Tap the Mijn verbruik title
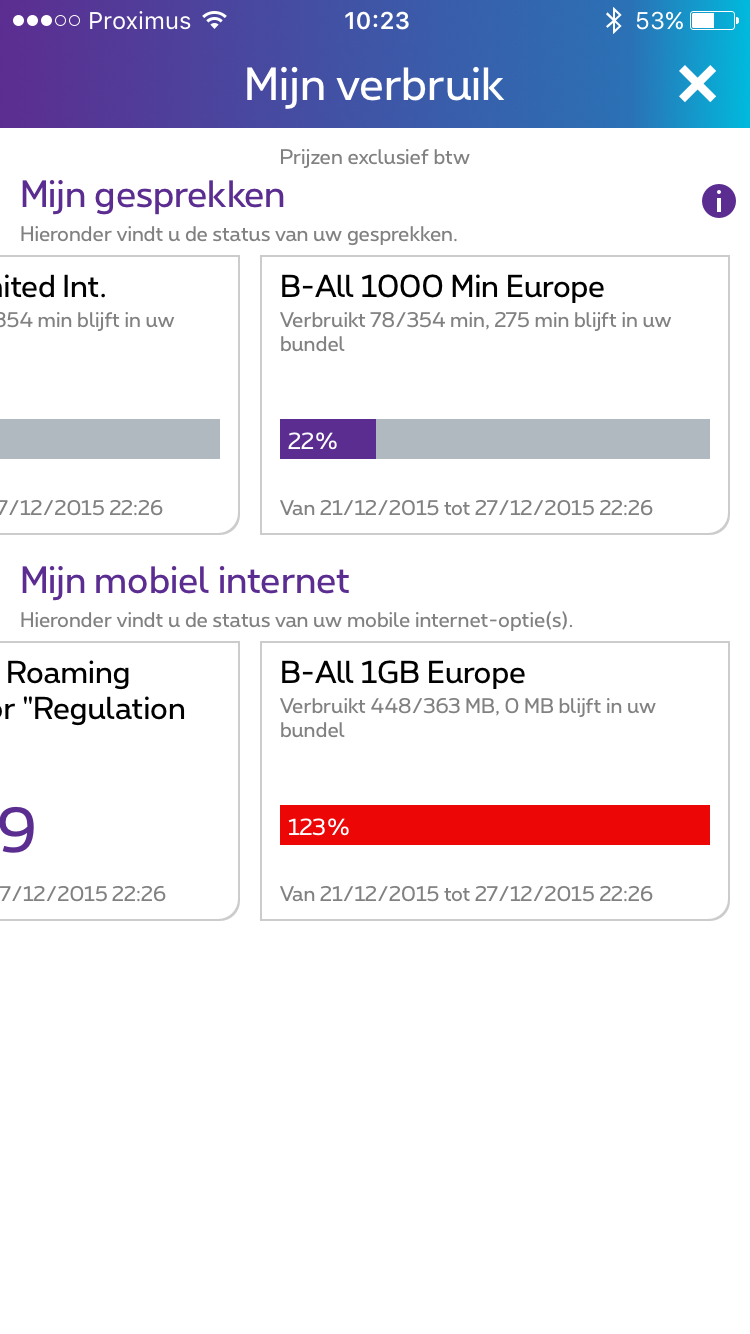 click(374, 85)
